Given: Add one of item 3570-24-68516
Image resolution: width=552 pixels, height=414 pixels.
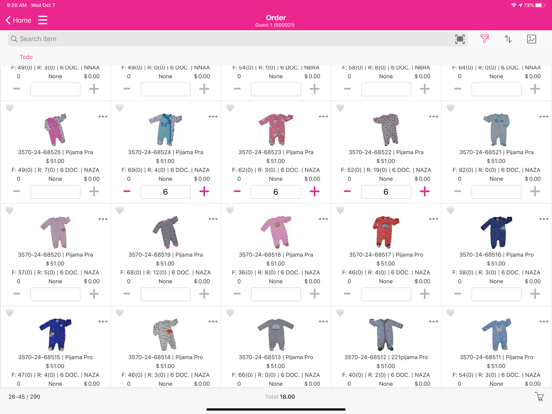Looking at the screenshot, I should point(535,294).
